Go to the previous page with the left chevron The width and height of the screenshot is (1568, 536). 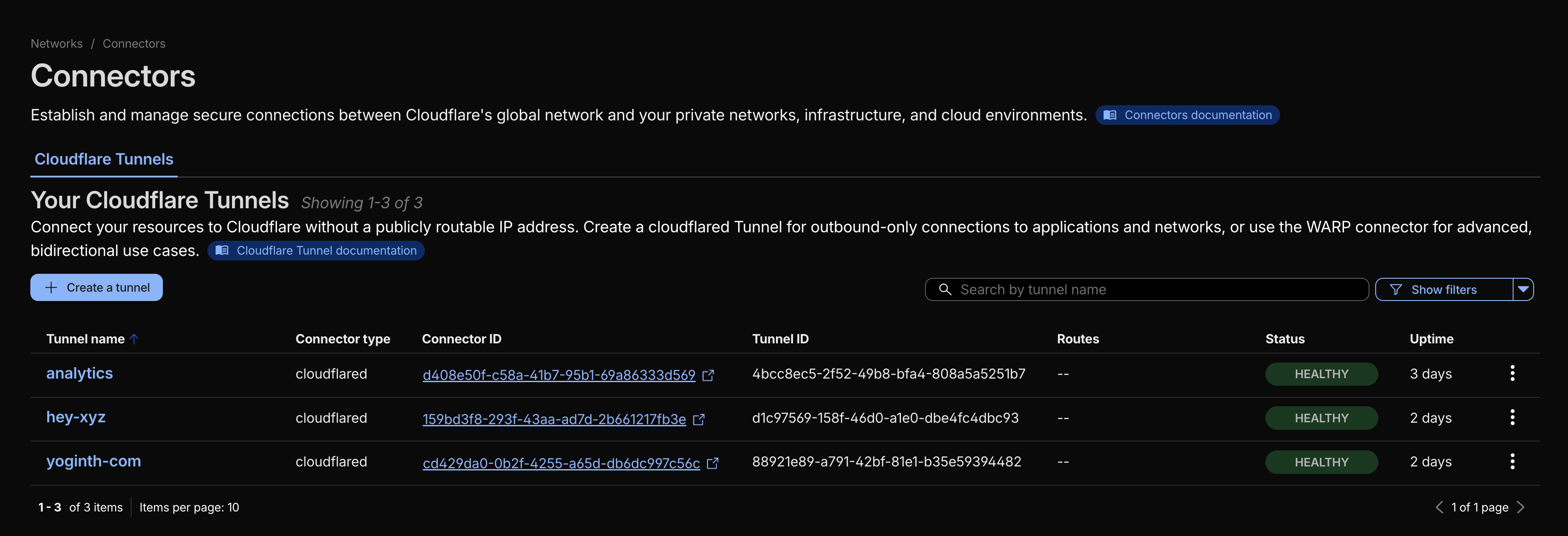coord(1439,507)
